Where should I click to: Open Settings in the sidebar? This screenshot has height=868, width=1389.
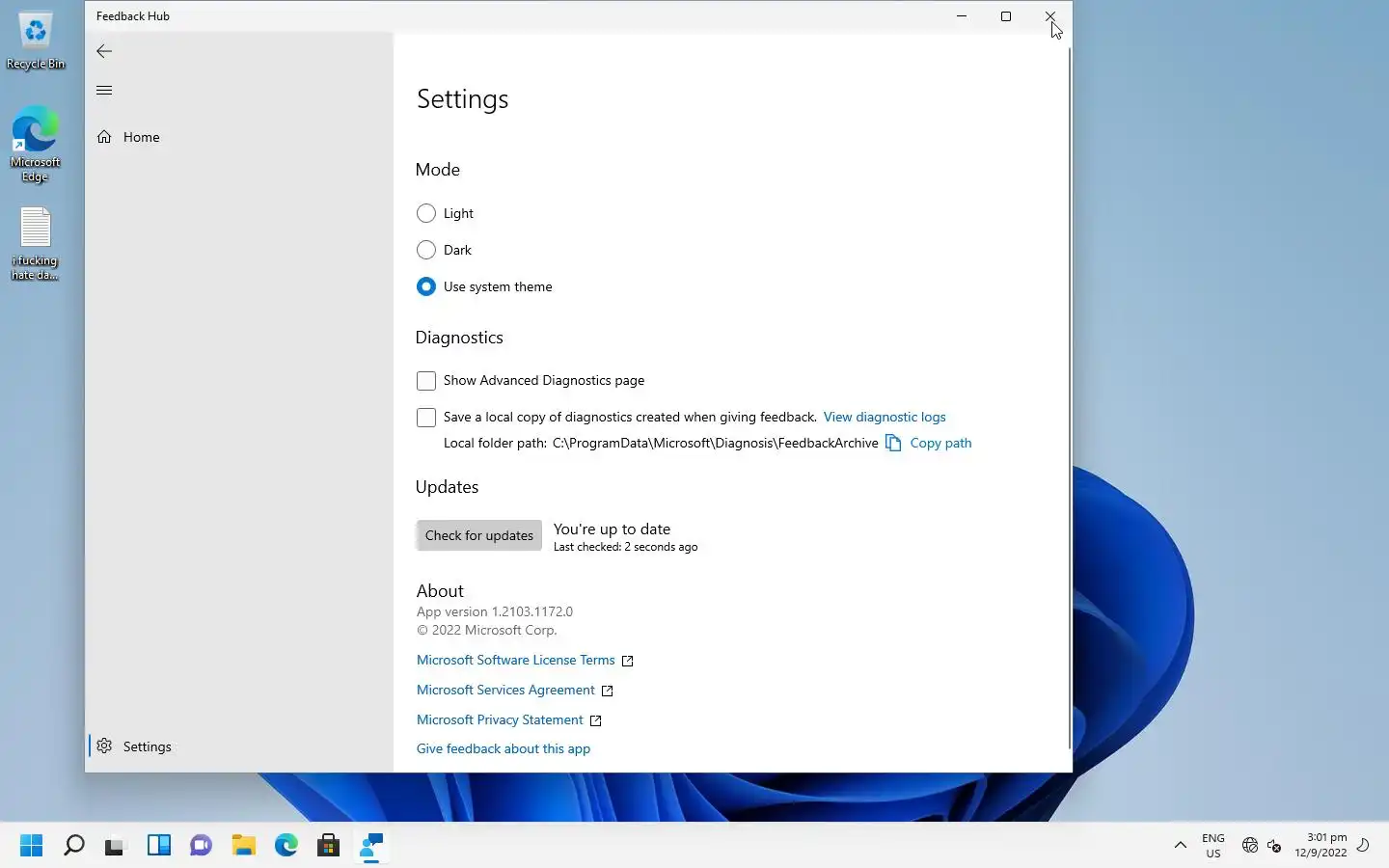pyautogui.click(x=239, y=746)
